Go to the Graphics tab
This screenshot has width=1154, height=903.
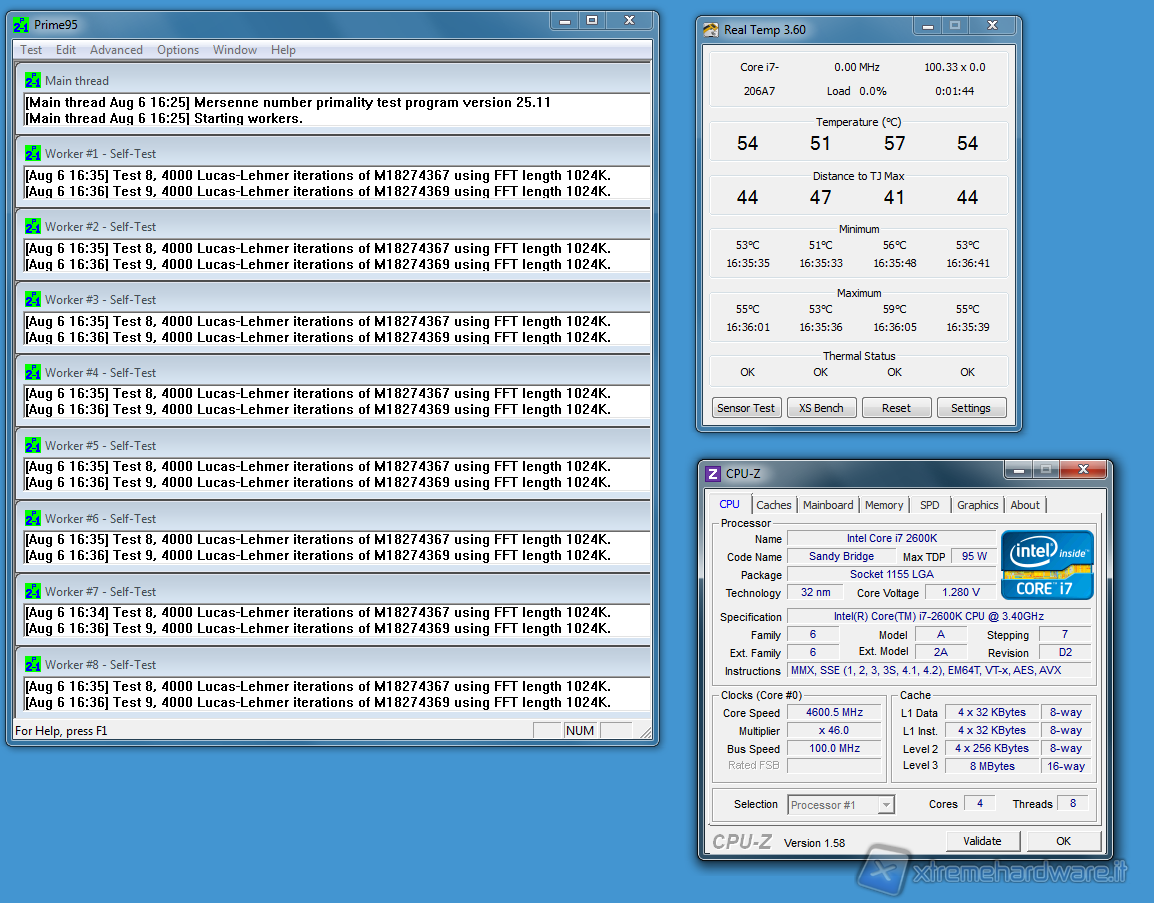(977, 505)
